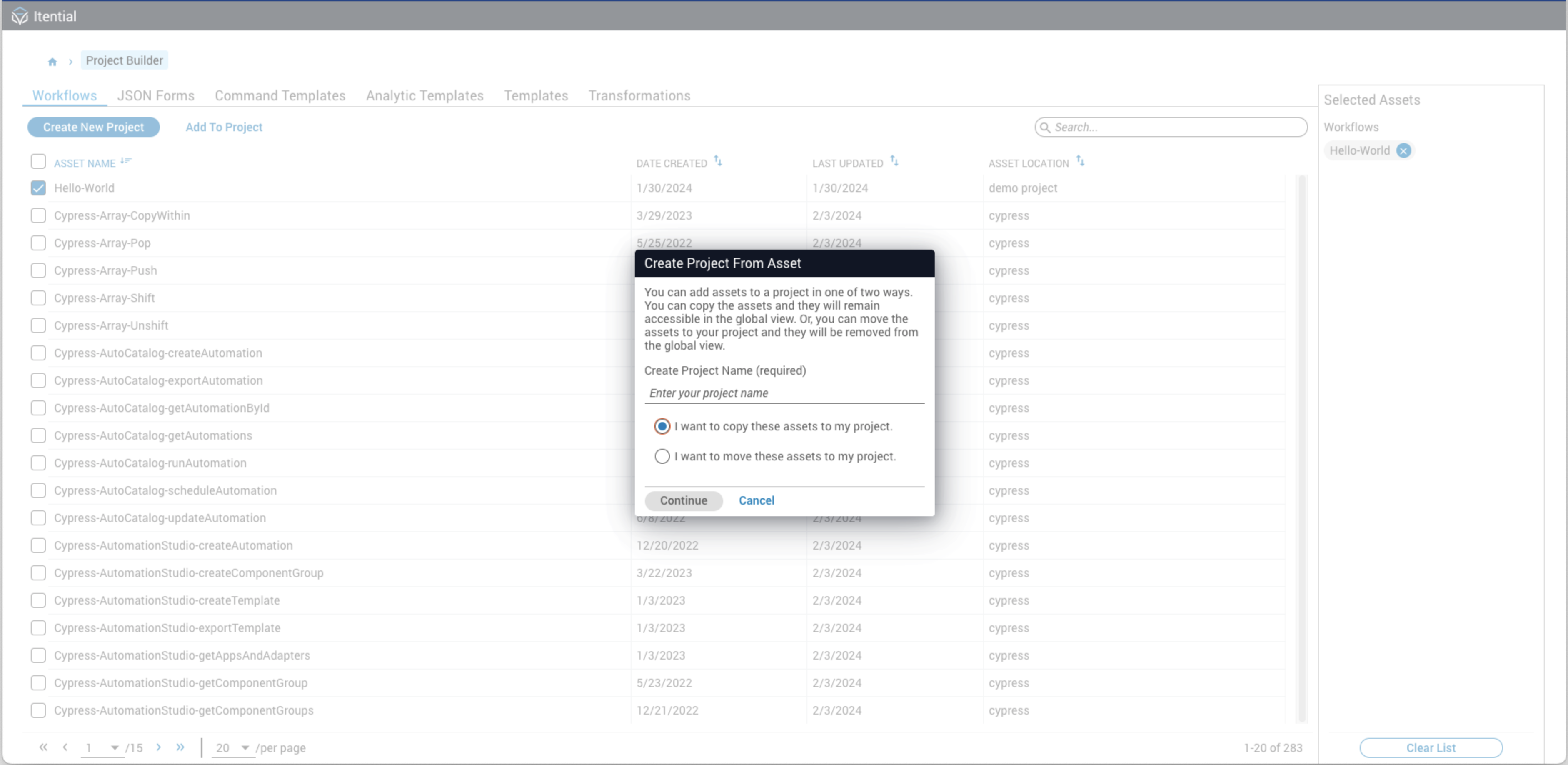Sort by Date Created arrows icon
This screenshot has width=1568, height=765.
(x=718, y=161)
